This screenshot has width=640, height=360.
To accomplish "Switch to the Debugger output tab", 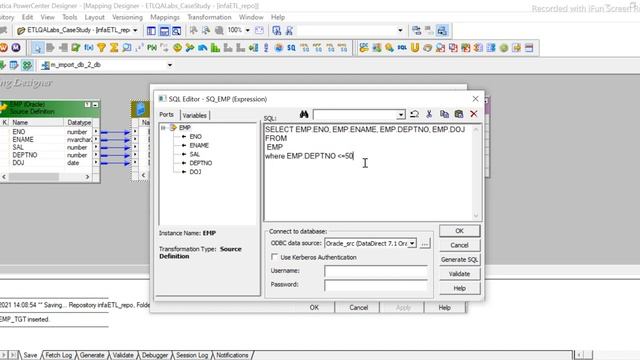I will pyautogui.click(x=155, y=355).
